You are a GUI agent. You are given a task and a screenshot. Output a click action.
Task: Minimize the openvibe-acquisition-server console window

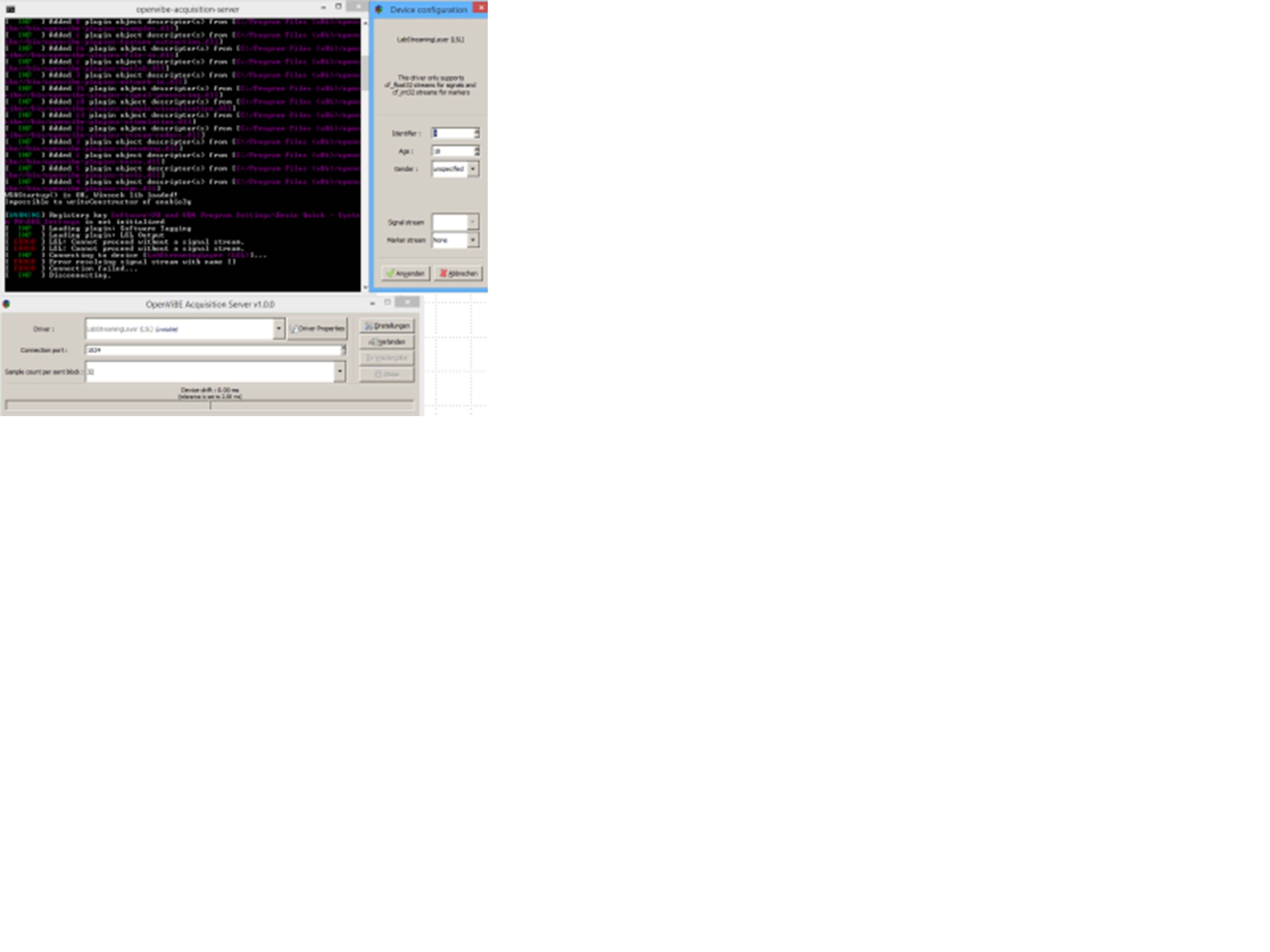pyautogui.click(x=323, y=7)
